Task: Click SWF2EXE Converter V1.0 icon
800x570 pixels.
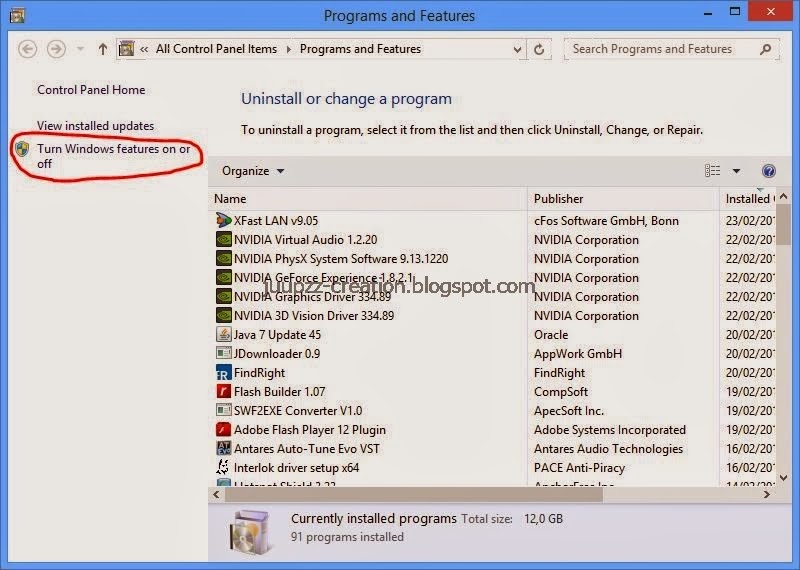Action: pyautogui.click(x=223, y=410)
